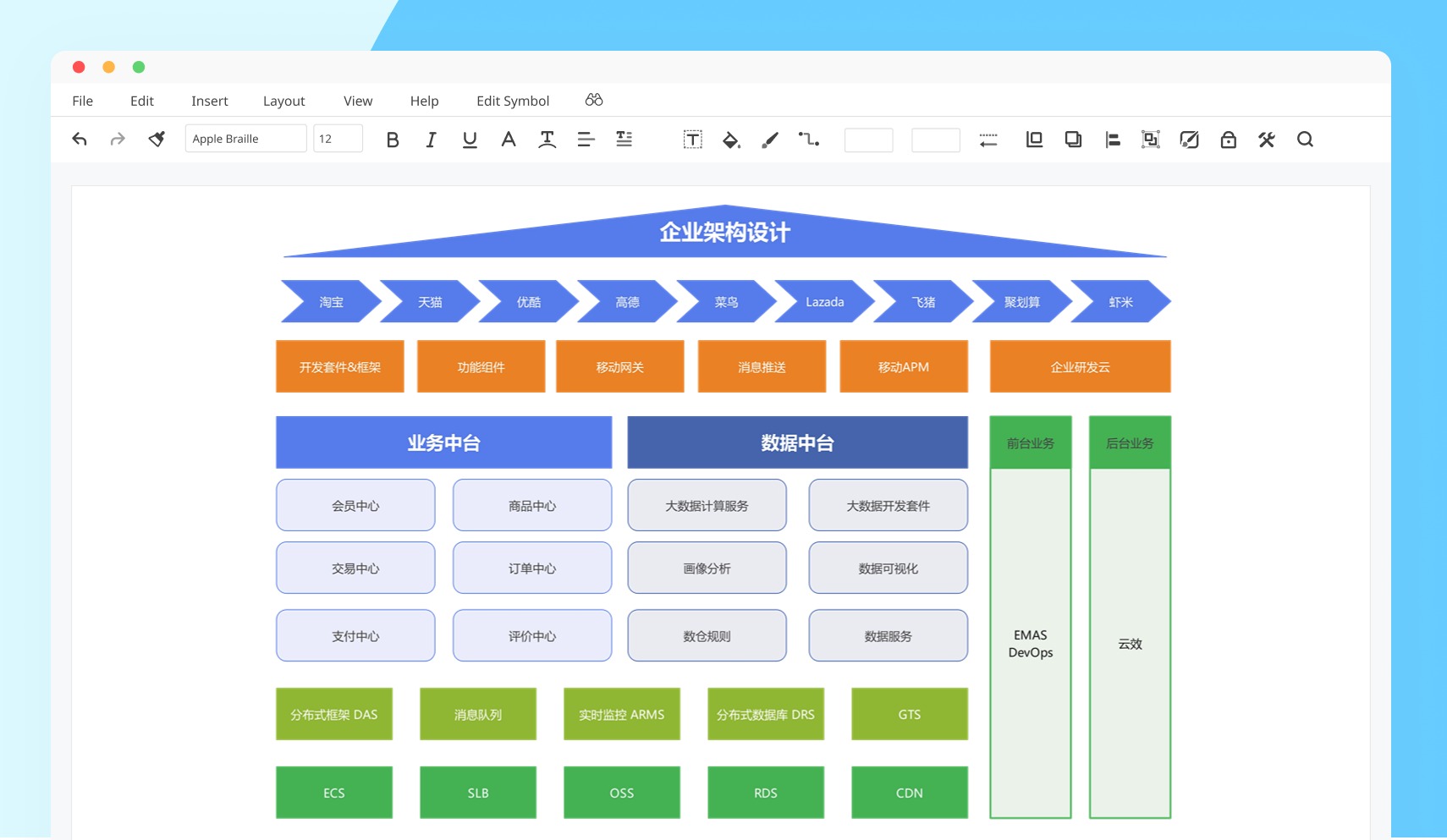
Task: Toggle Bold formatting
Action: pos(393,140)
